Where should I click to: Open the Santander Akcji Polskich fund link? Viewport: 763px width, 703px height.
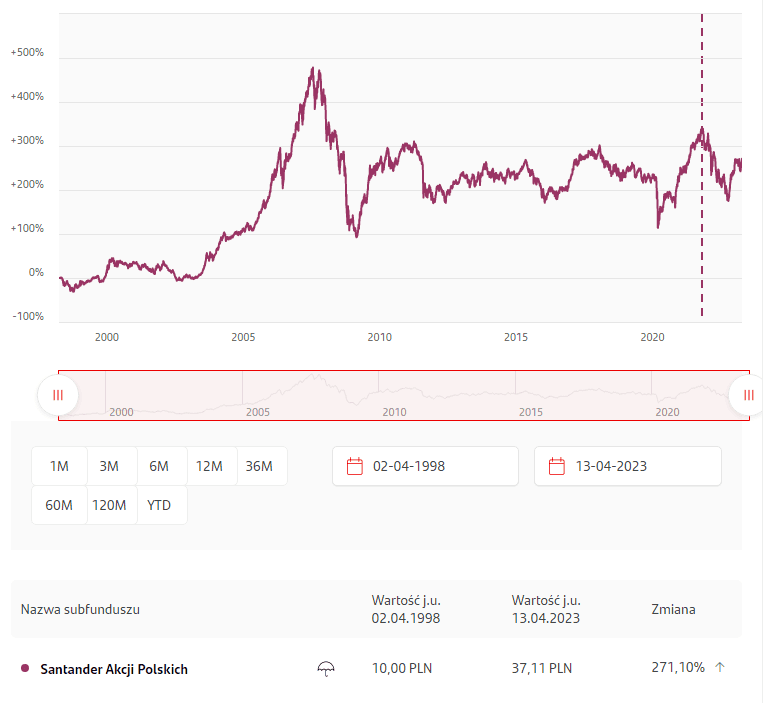[x=114, y=669]
